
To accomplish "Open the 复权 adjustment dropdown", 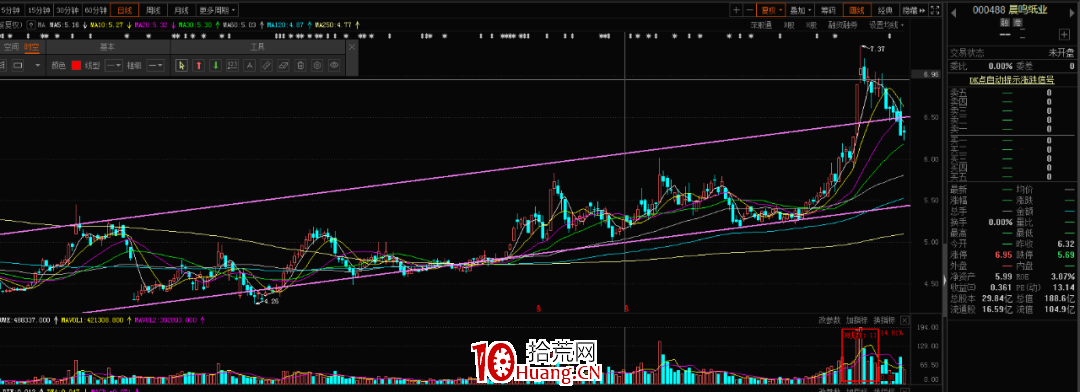I will 771,10.
